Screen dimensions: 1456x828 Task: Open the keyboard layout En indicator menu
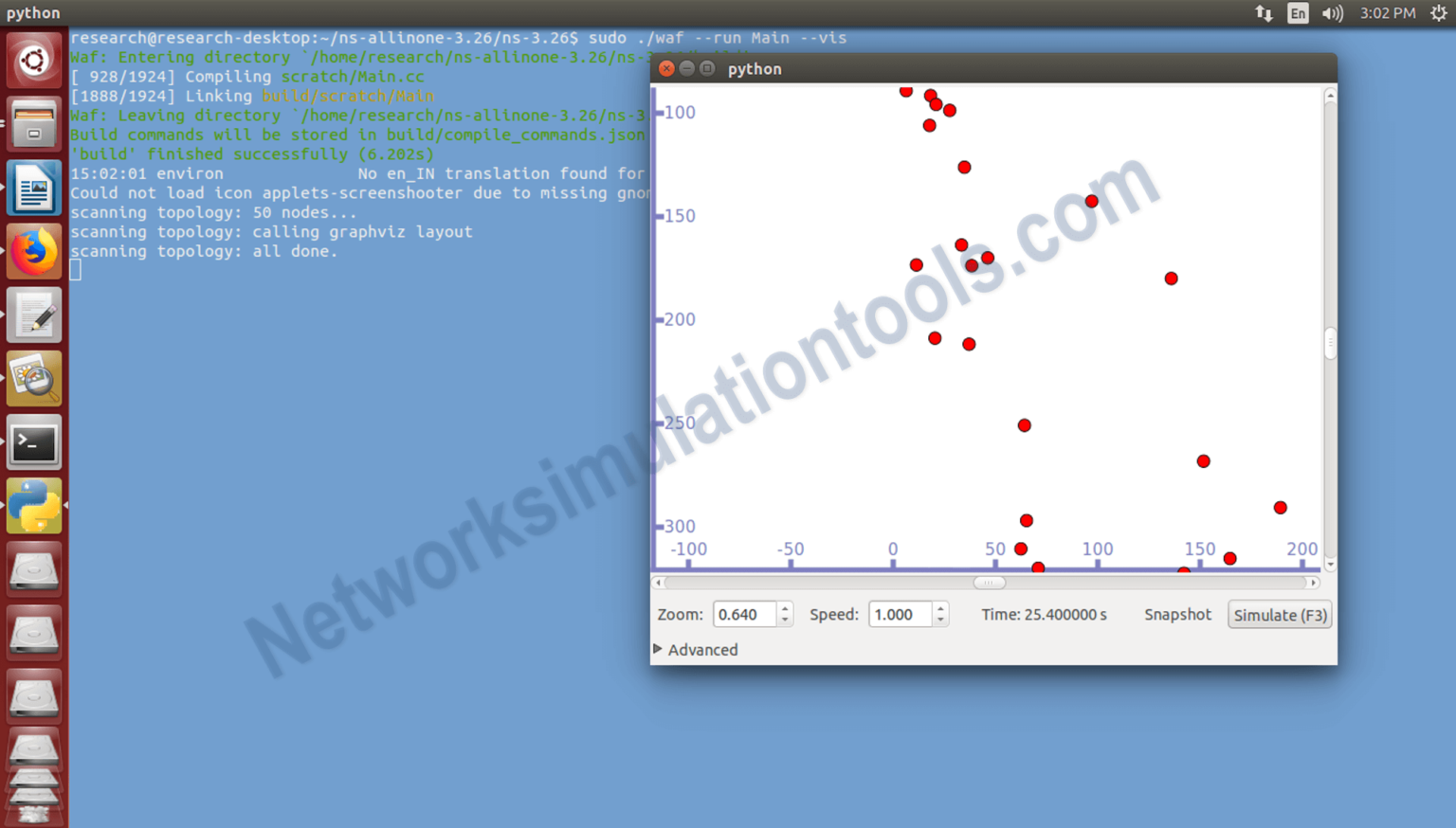coord(1298,13)
